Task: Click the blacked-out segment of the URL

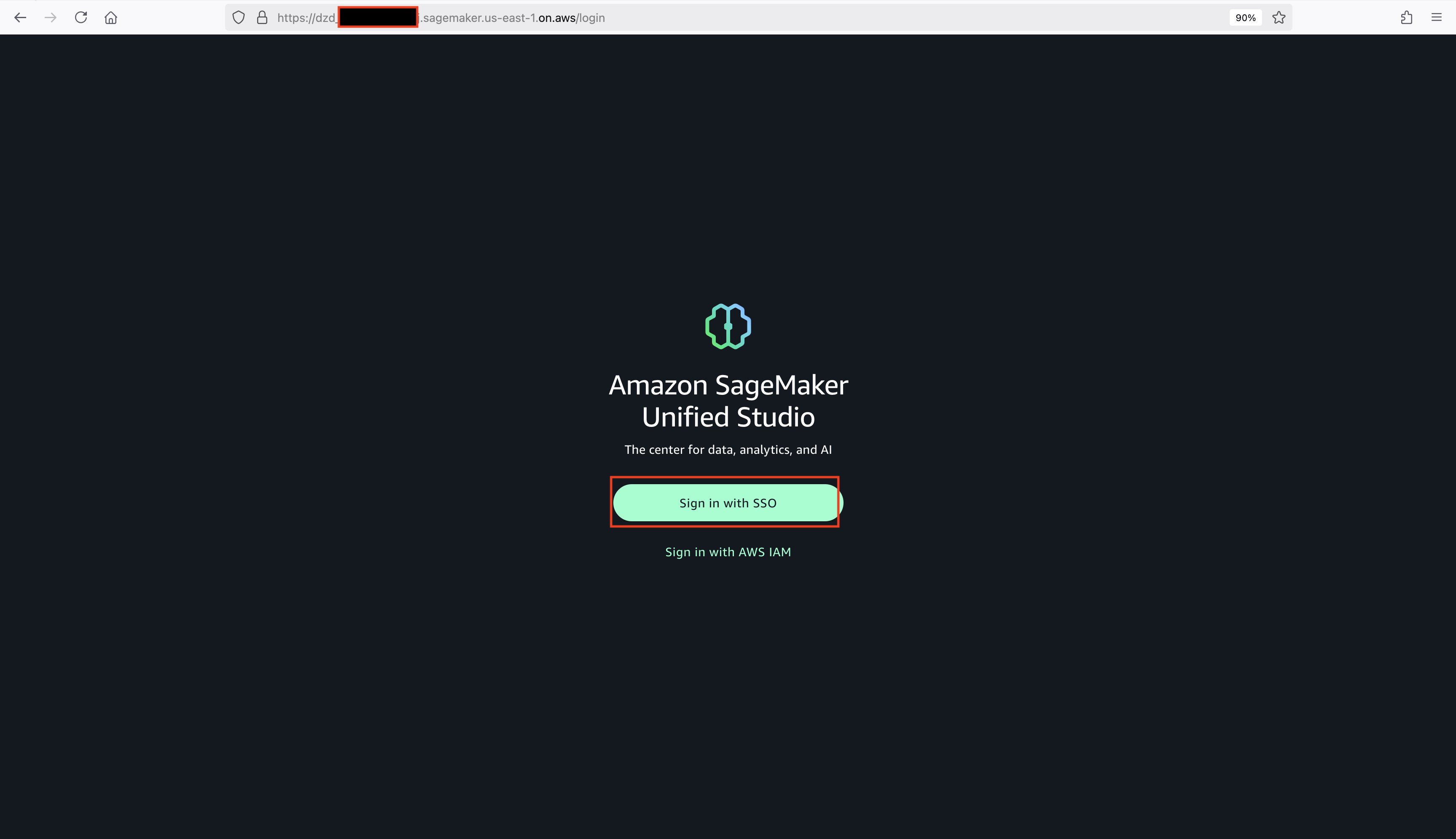Action: [378, 17]
